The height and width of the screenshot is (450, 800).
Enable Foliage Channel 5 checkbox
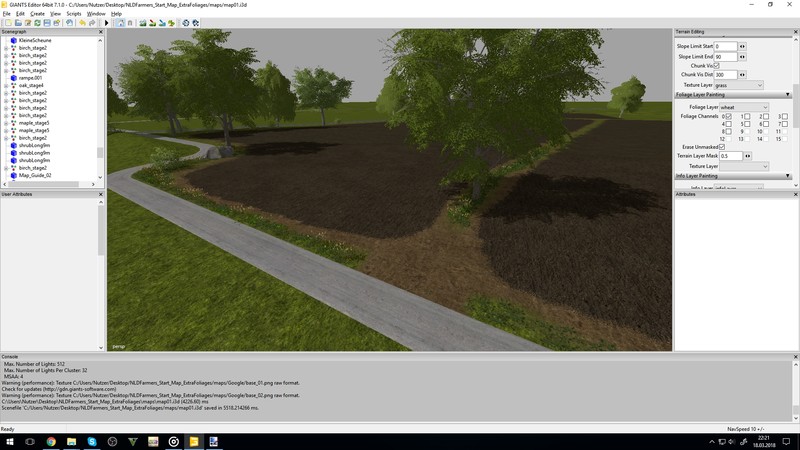click(747, 124)
